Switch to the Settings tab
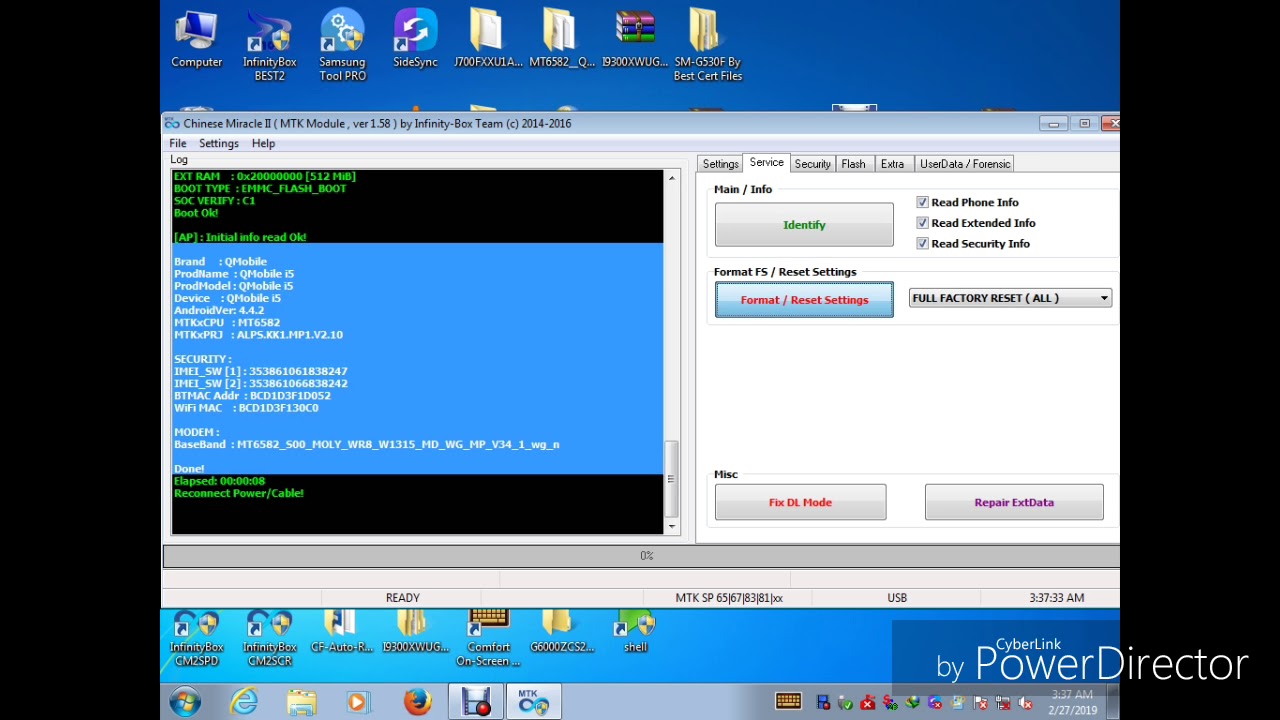The width and height of the screenshot is (1280, 720). (720, 164)
